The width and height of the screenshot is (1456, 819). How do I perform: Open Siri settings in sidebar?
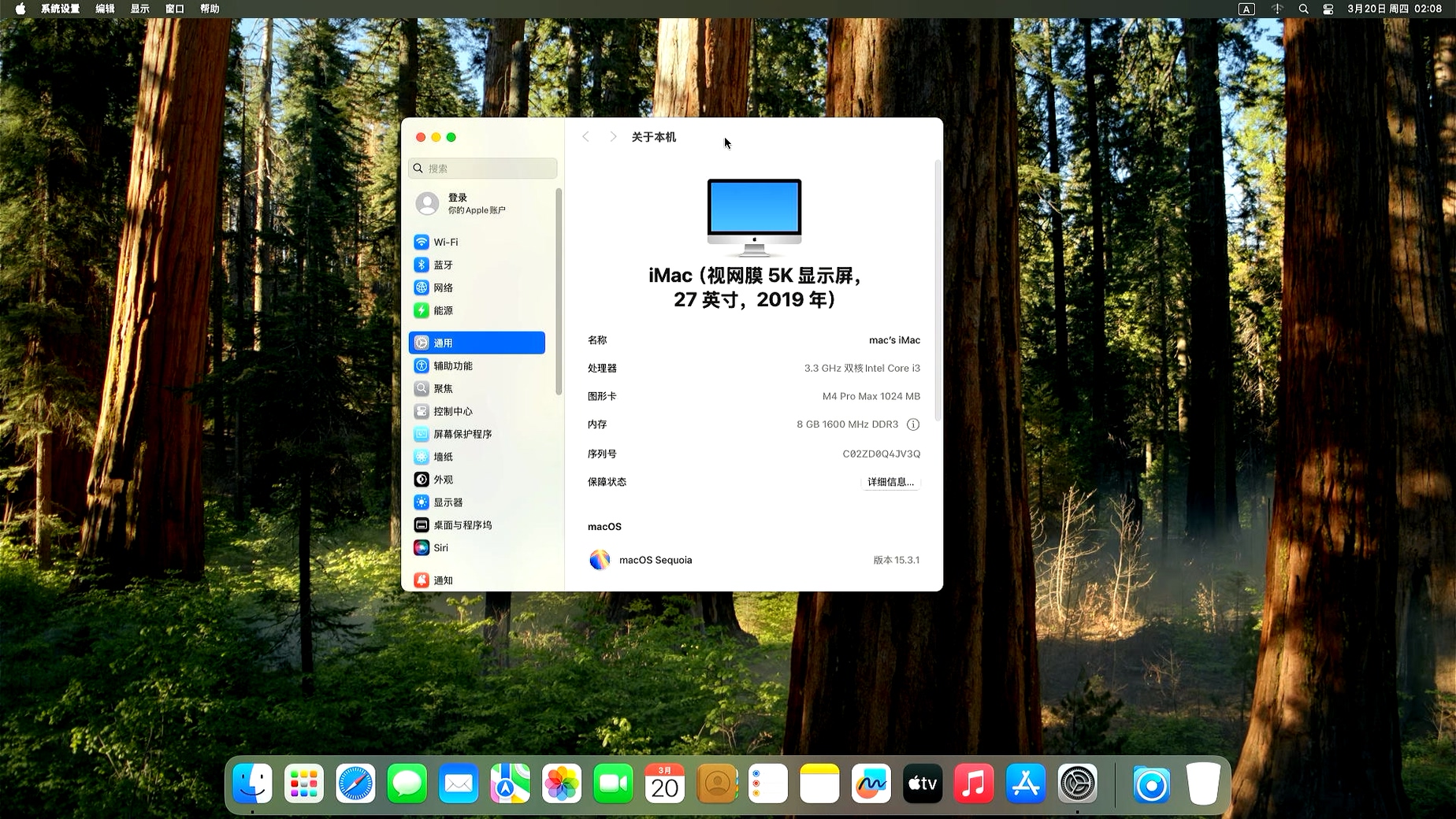click(477, 548)
